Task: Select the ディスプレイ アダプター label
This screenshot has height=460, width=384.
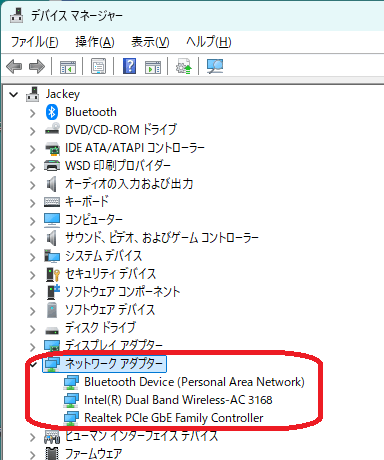Action: tap(113, 345)
